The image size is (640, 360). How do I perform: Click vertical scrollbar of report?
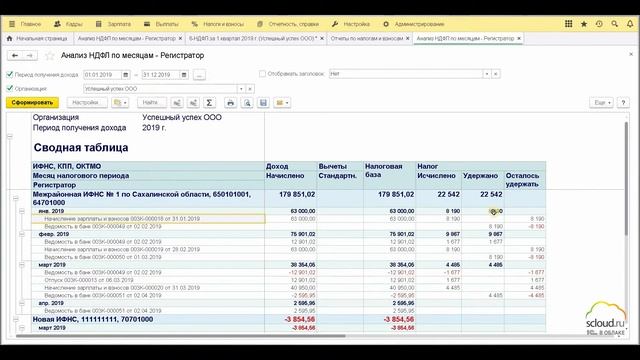[x=626, y=178]
